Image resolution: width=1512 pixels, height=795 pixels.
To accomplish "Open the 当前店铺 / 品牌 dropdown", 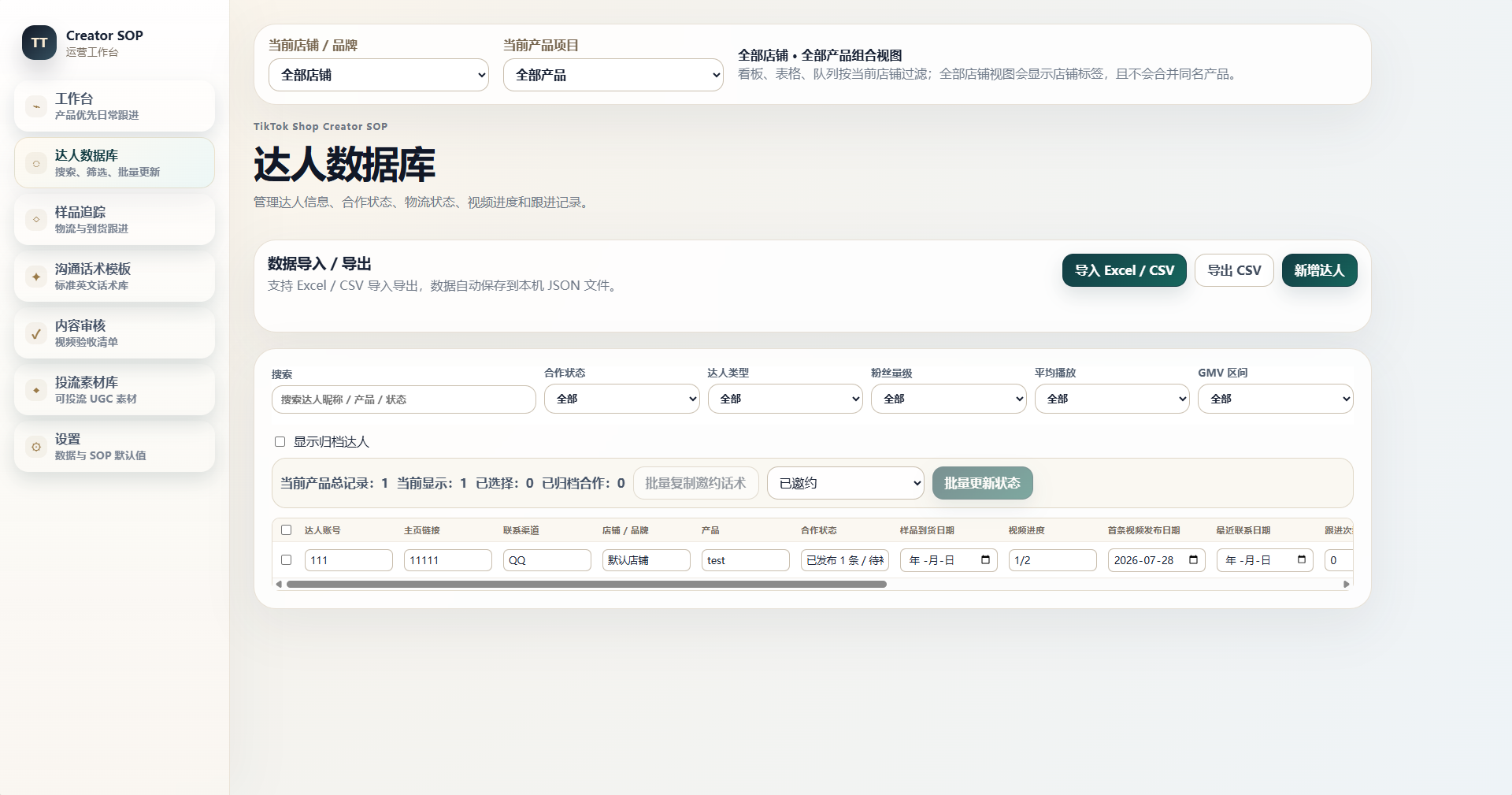I will click(379, 75).
